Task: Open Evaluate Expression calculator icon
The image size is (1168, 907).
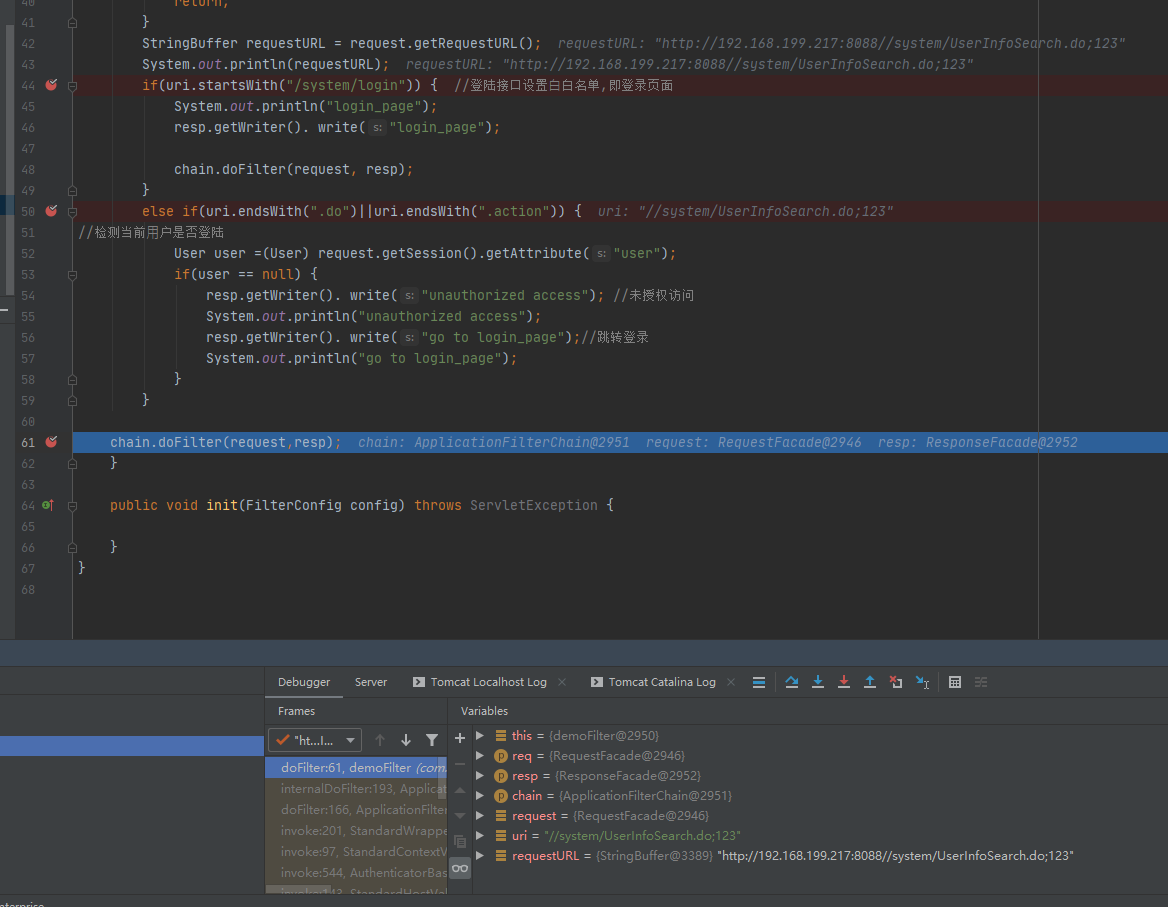Action: (x=955, y=682)
